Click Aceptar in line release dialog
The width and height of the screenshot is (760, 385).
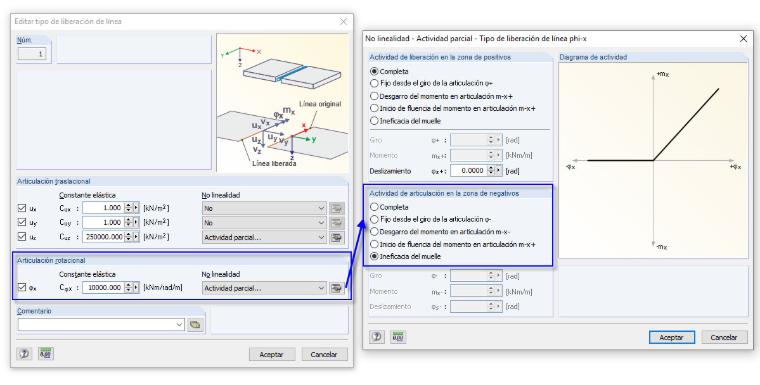pos(271,354)
